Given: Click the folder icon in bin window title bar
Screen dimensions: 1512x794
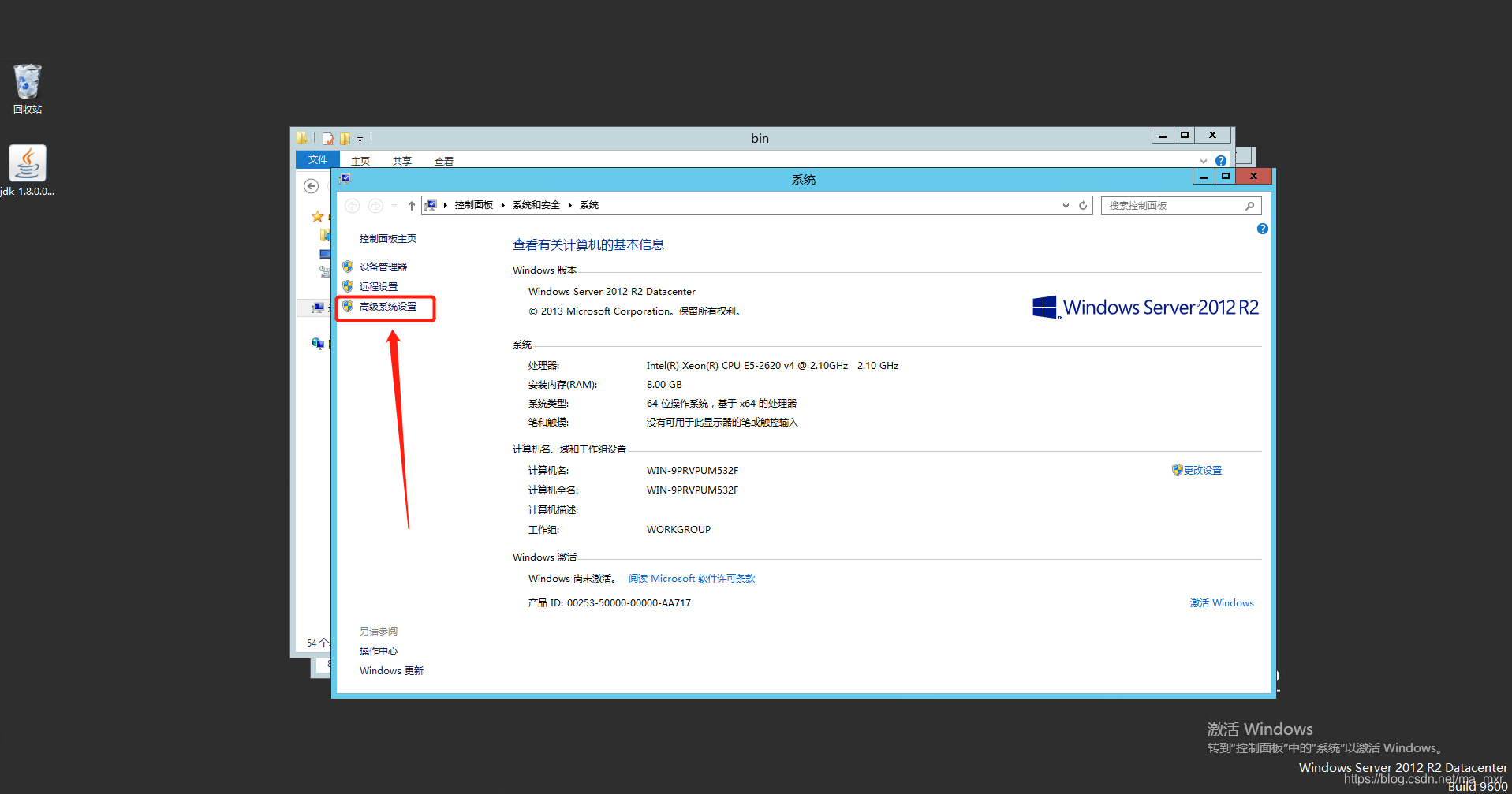Looking at the screenshot, I should [302, 138].
